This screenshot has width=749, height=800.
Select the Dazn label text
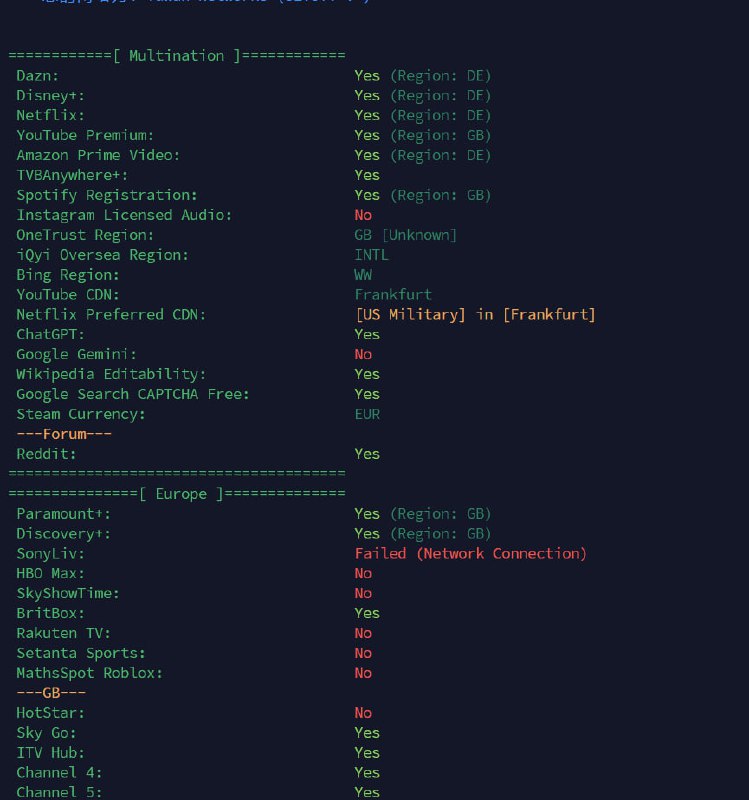[38, 75]
